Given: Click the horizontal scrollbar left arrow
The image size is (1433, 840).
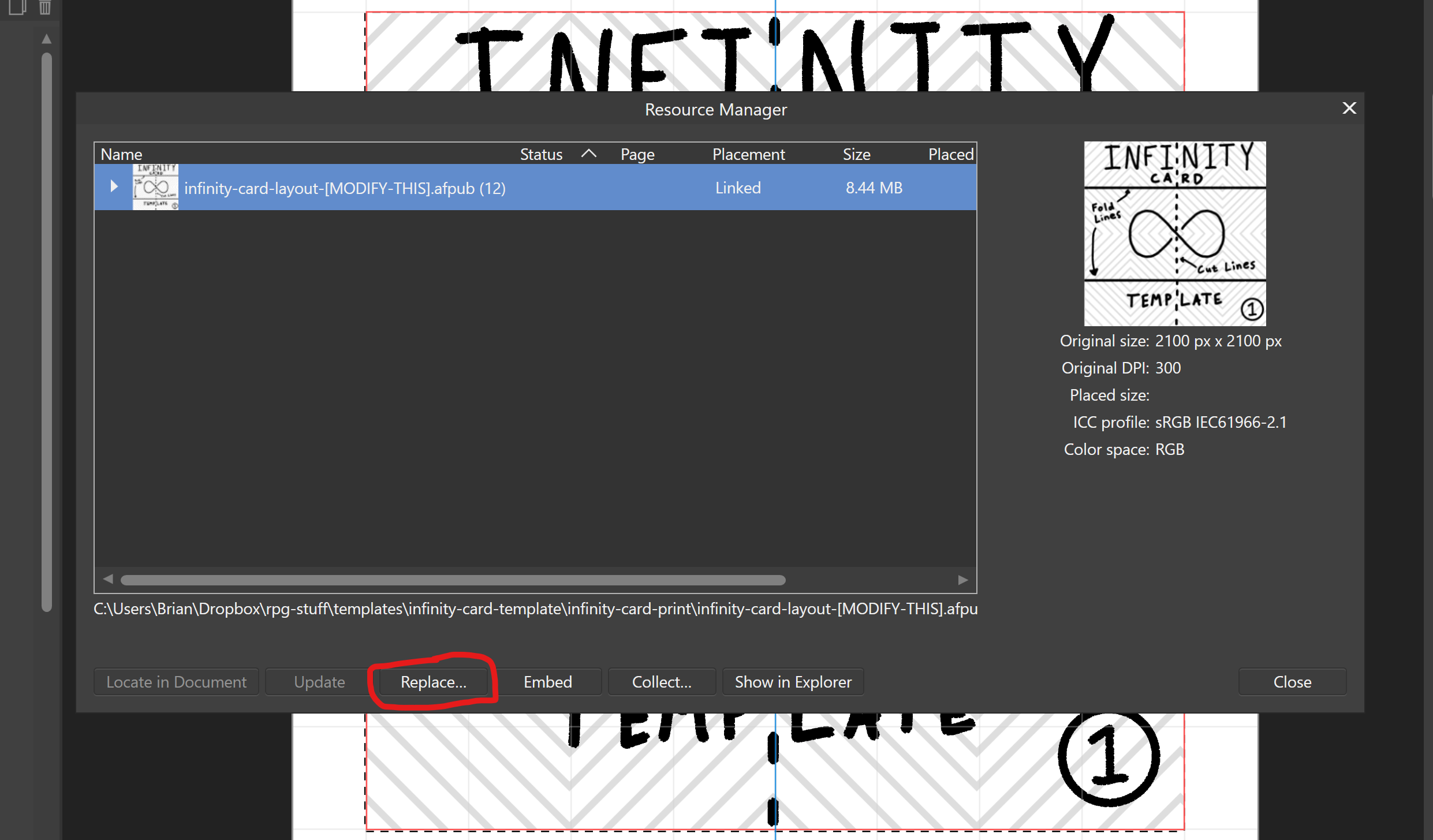Looking at the screenshot, I should [108, 580].
